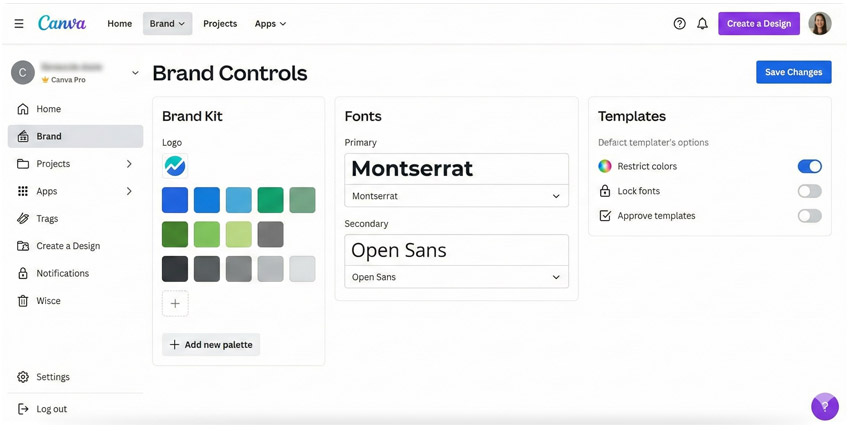Open the notifications bell icon
The height and width of the screenshot is (431, 850).
coord(702,23)
